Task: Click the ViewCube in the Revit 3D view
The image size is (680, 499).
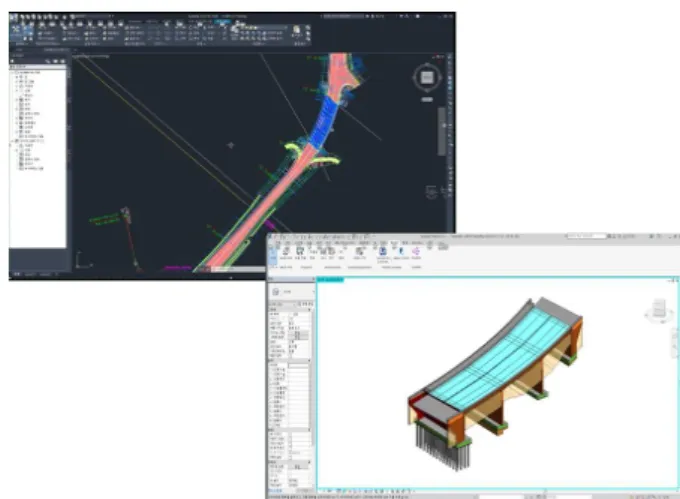Action: [x=659, y=309]
